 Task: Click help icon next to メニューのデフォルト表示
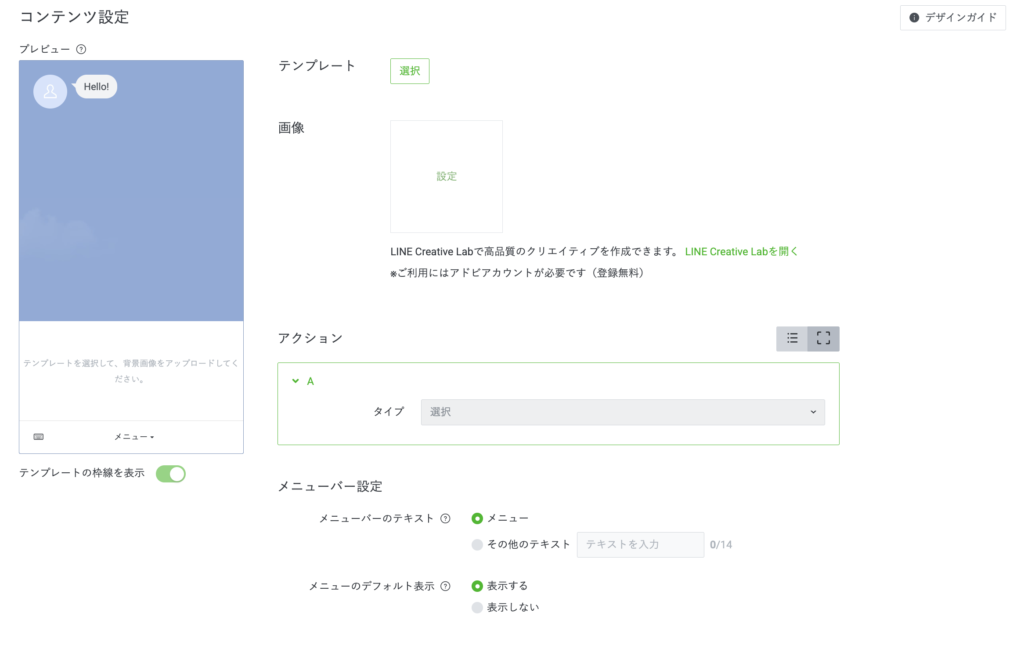coord(445,586)
